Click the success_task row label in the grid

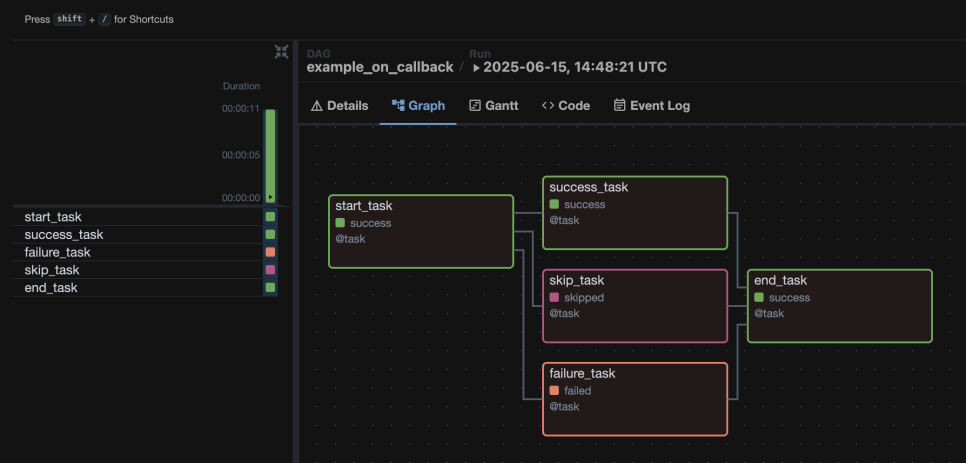click(64, 235)
